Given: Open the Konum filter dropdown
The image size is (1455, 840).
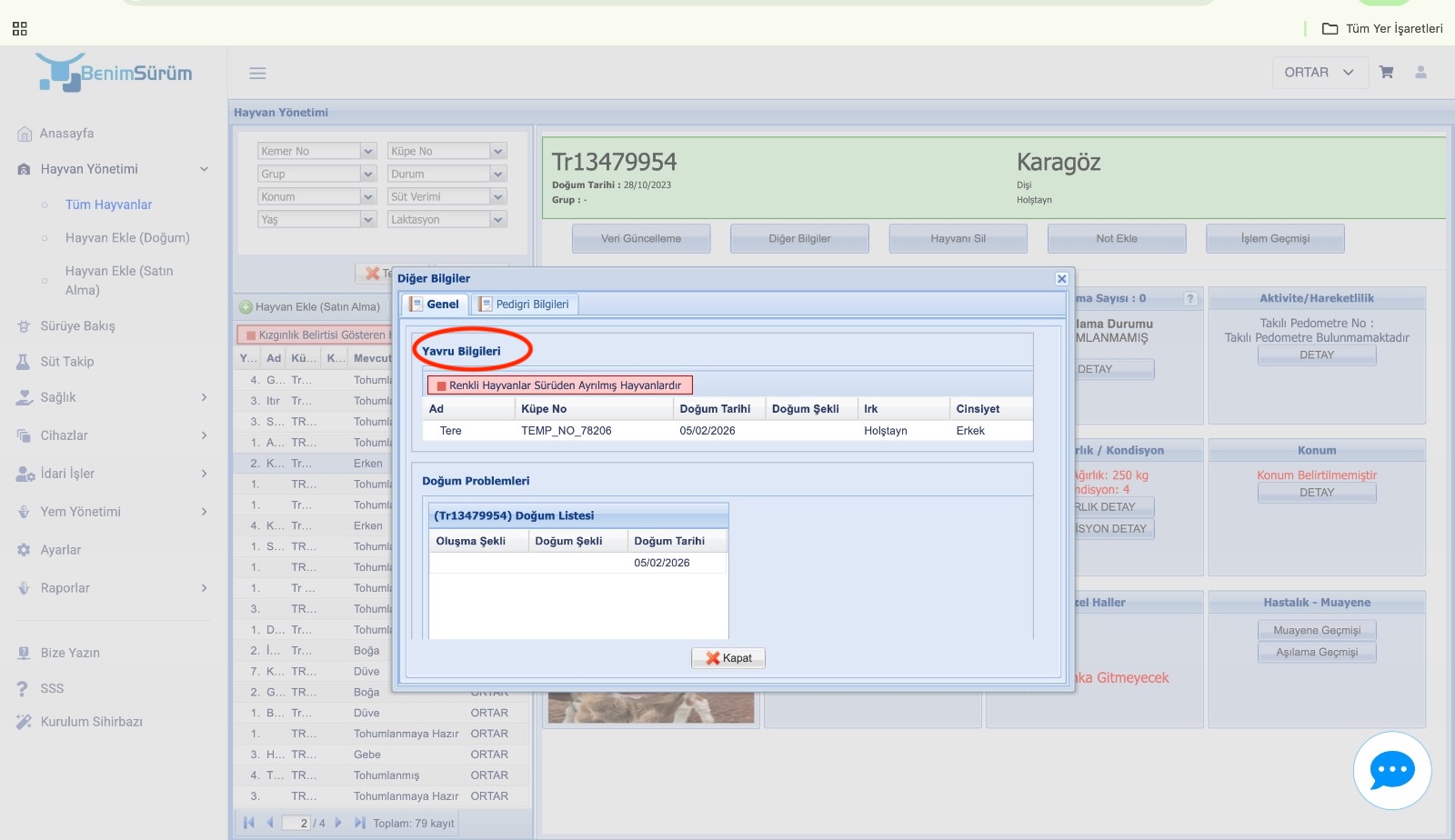Looking at the screenshot, I should 368,196.
